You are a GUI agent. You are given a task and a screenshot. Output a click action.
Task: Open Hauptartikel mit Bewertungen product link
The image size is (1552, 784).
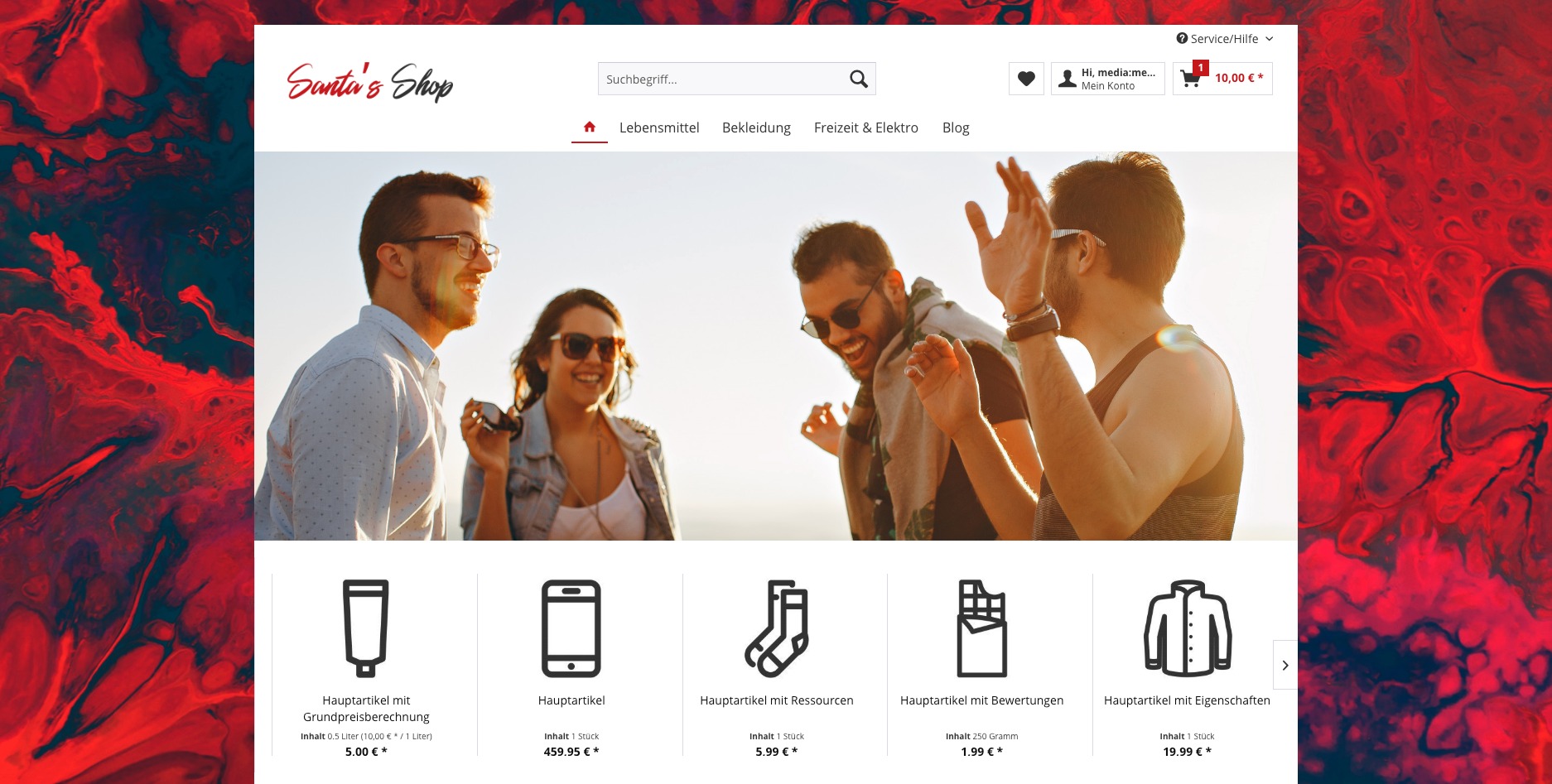(x=982, y=700)
